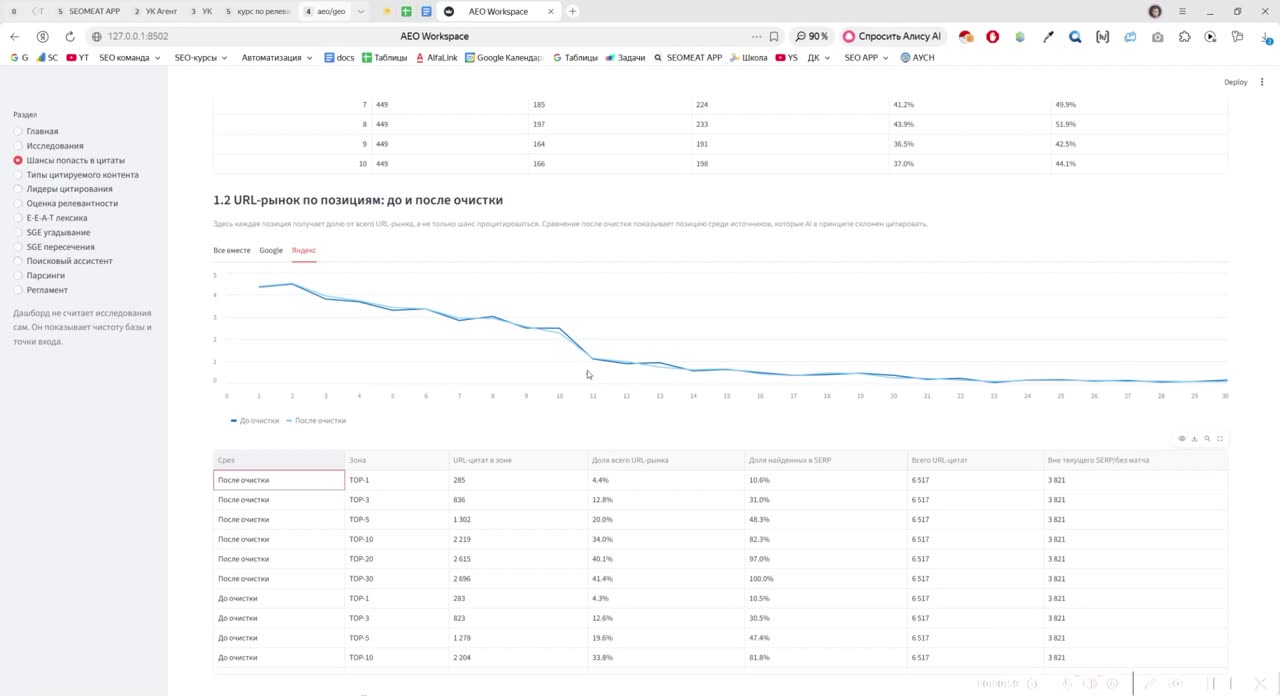Select the Исследования radio option
1280x696 pixels.
pyautogui.click(x=48, y=146)
